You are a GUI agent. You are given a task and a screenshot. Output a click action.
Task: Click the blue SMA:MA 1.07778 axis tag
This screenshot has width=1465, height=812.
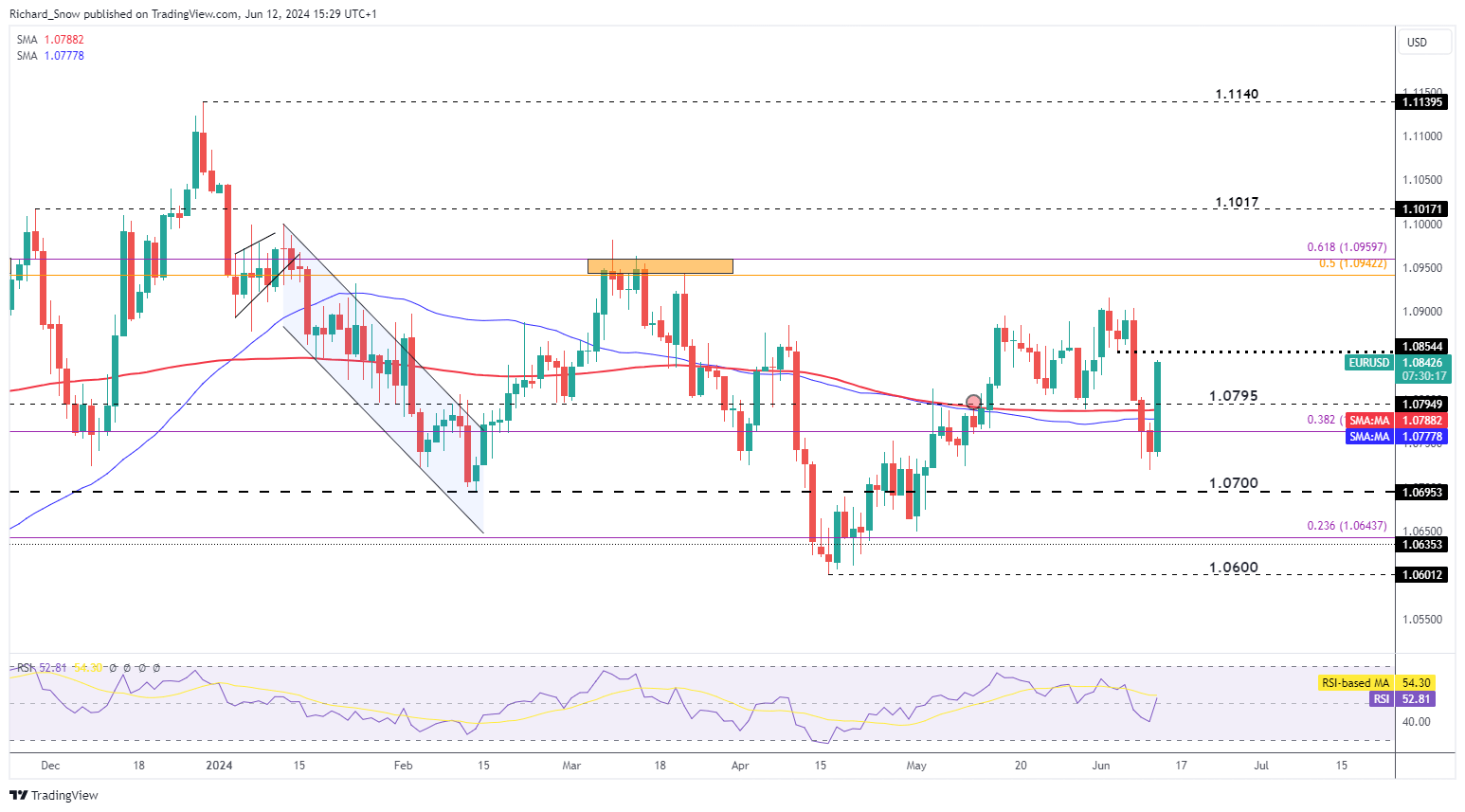(x=1396, y=437)
